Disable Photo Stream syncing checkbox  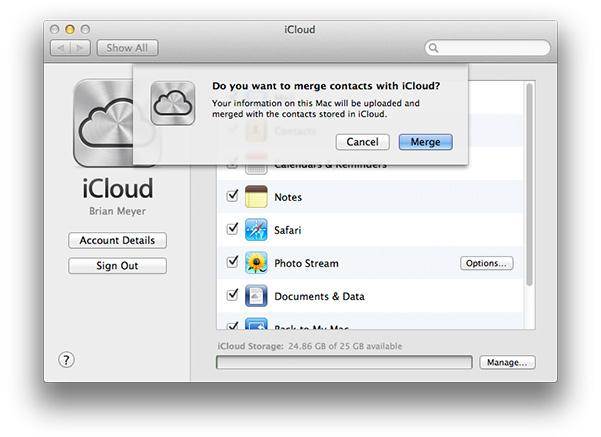(x=232, y=262)
